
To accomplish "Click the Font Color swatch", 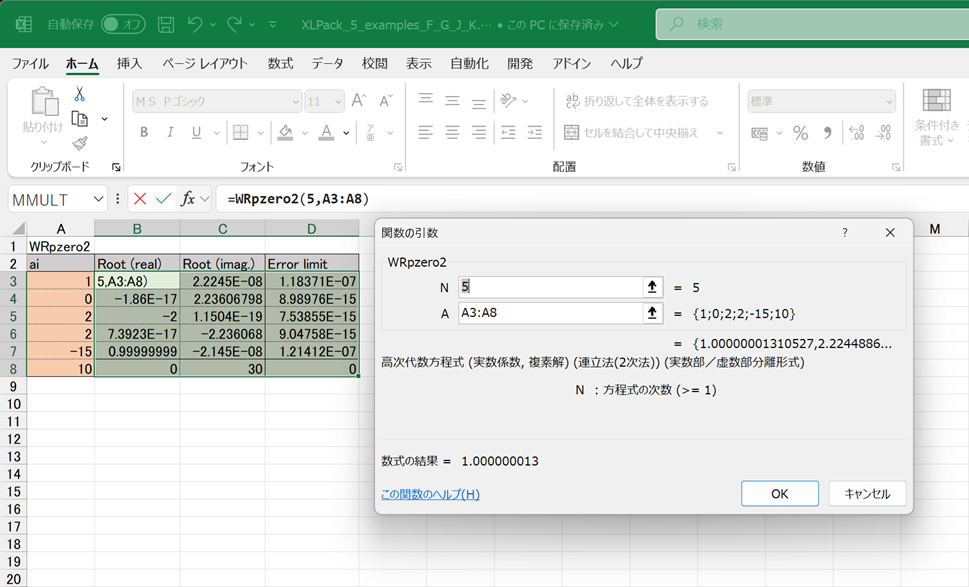I will point(326,132).
